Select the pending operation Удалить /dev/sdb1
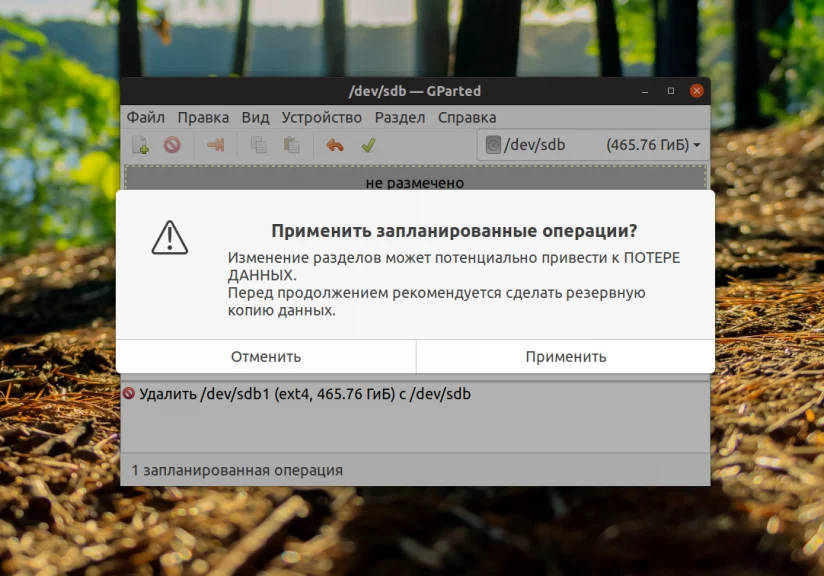 (300, 394)
